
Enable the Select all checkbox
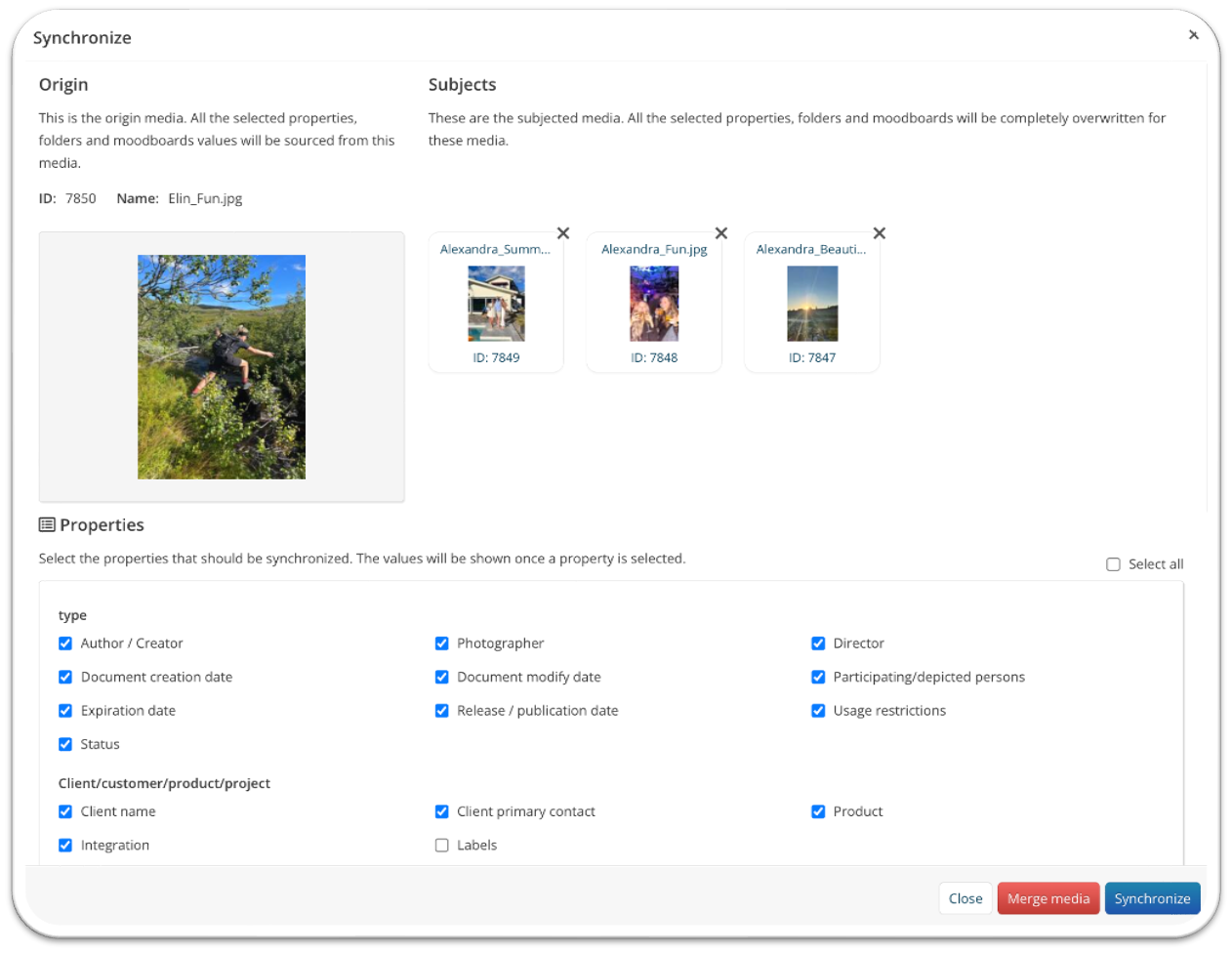[1112, 563]
